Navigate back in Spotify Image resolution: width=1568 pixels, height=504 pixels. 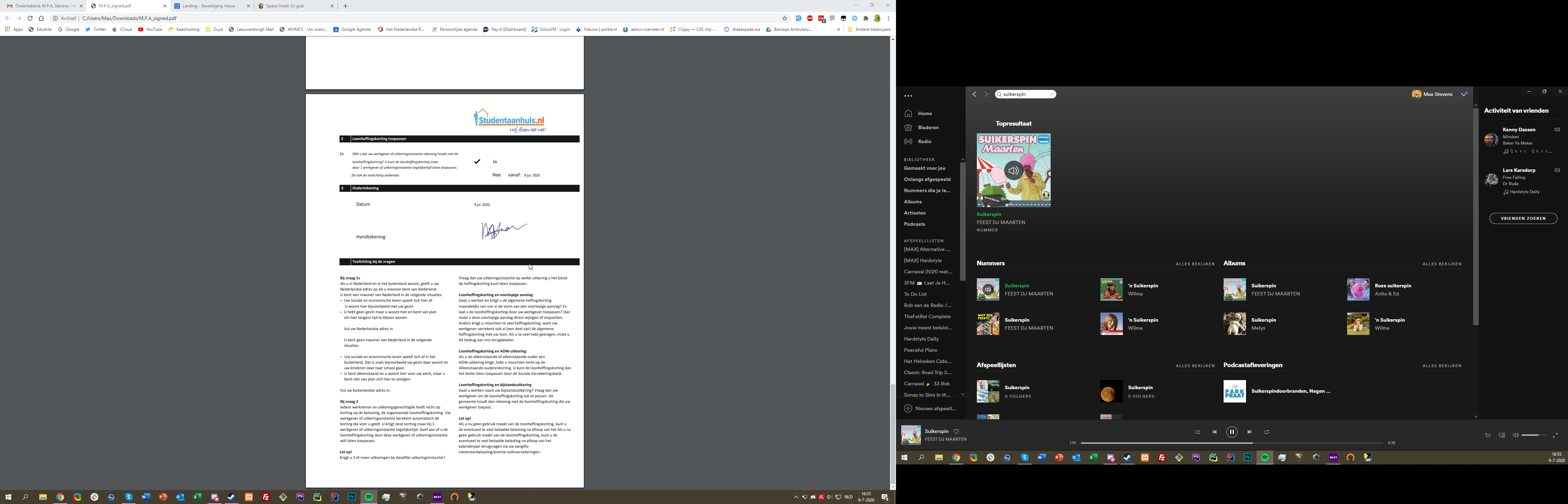click(x=974, y=94)
